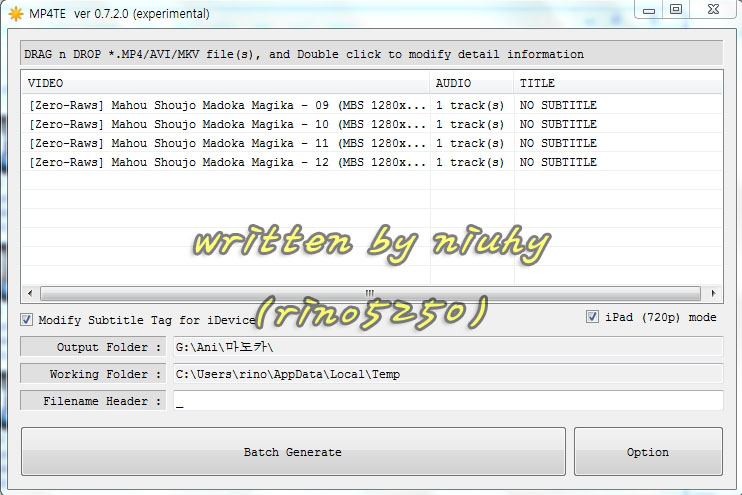
Task: Open the Option dialog button
Action: click(648, 451)
